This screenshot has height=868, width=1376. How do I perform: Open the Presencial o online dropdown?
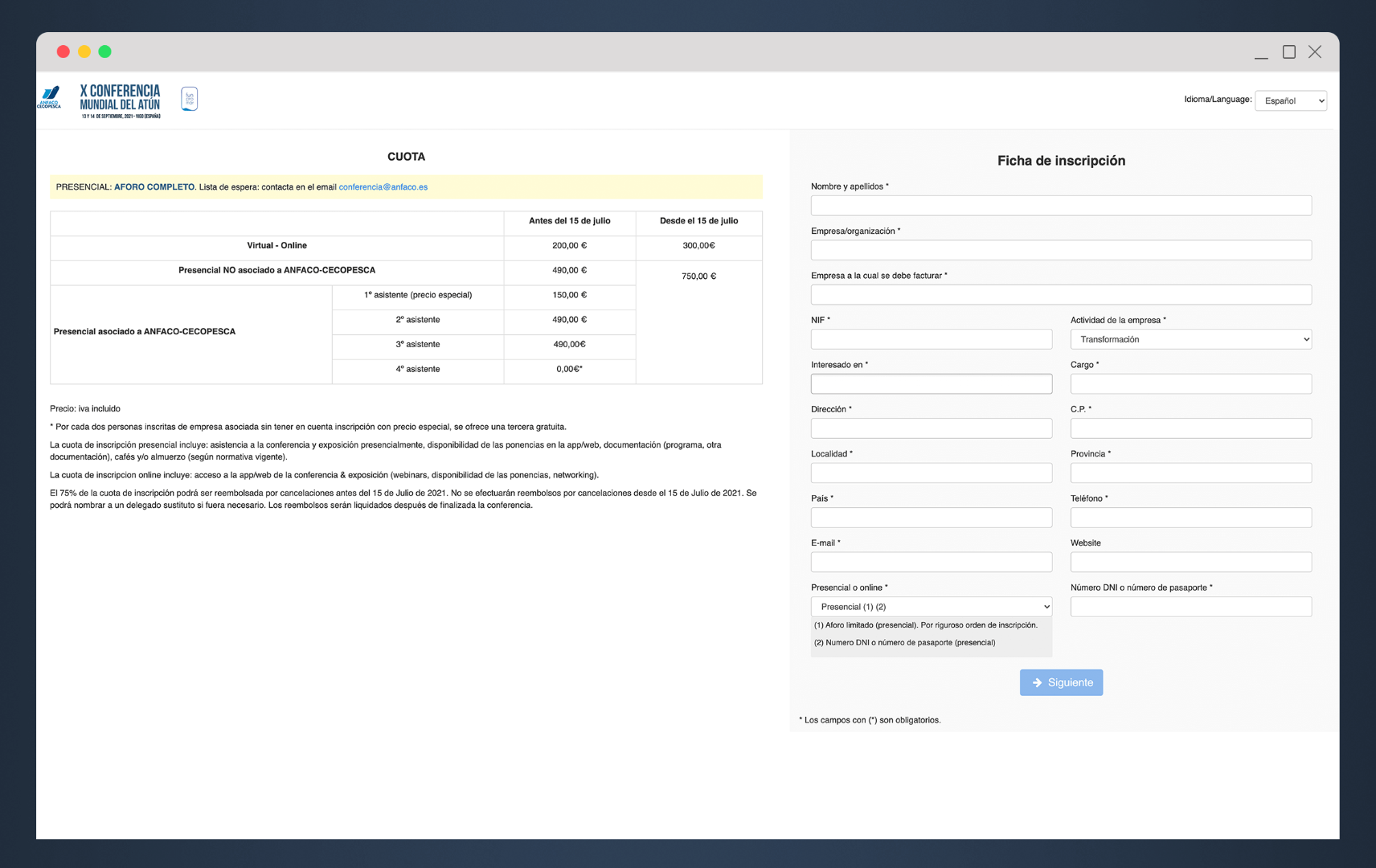point(932,607)
